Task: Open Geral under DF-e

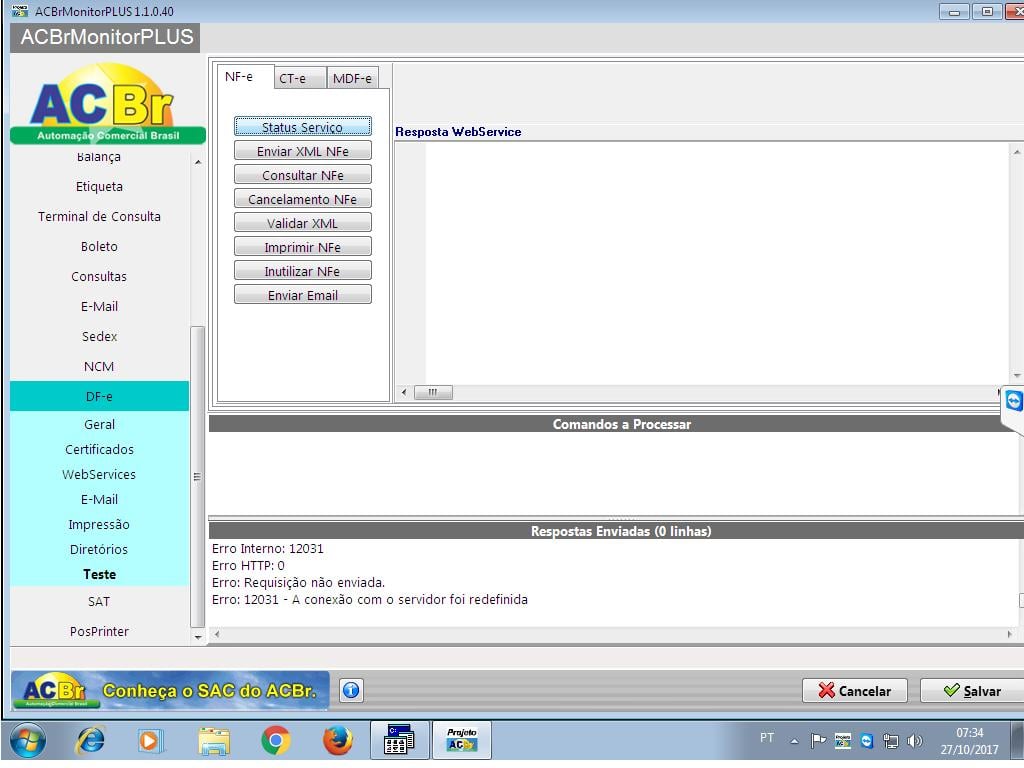Action: [99, 424]
